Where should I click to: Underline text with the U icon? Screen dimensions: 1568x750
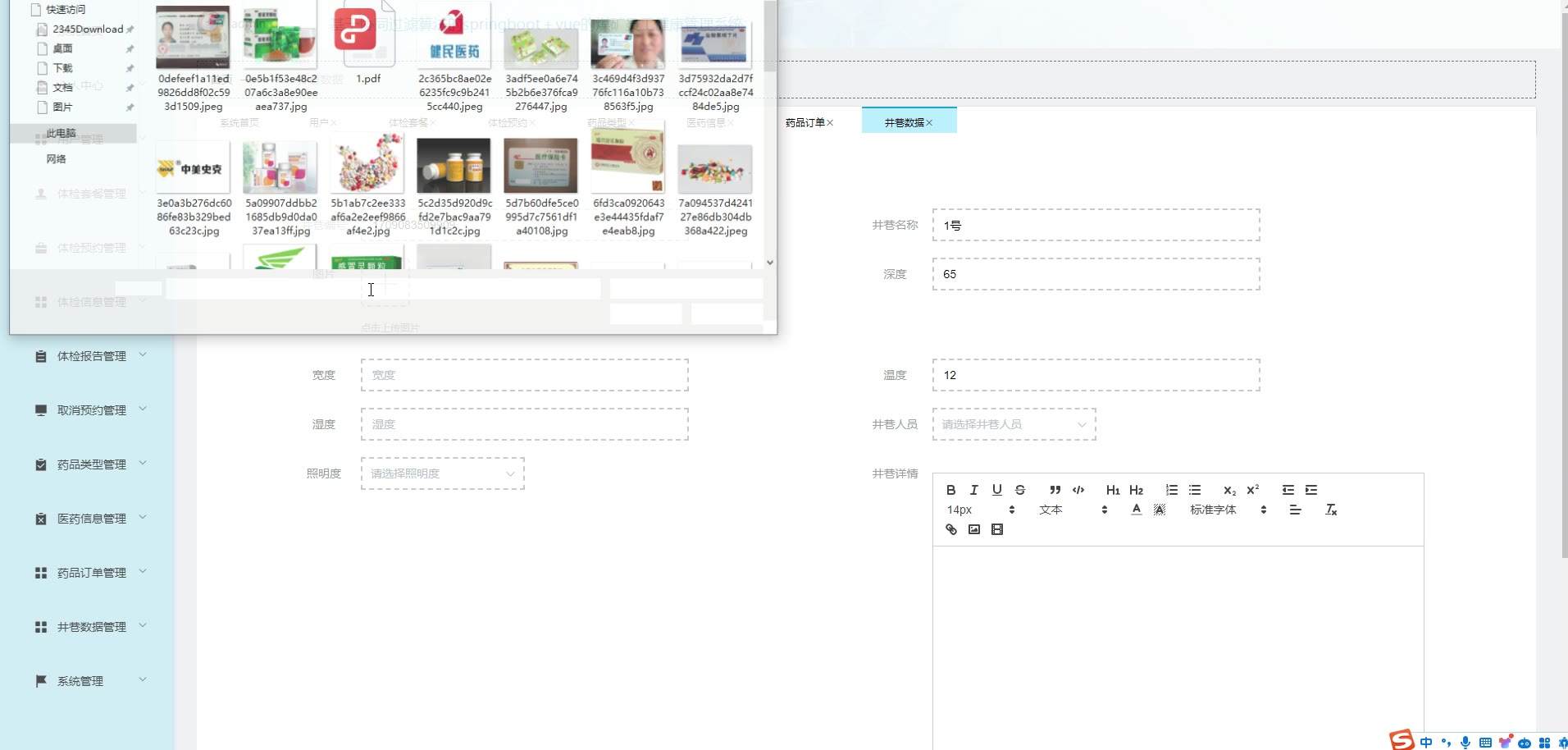[x=996, y=490]
